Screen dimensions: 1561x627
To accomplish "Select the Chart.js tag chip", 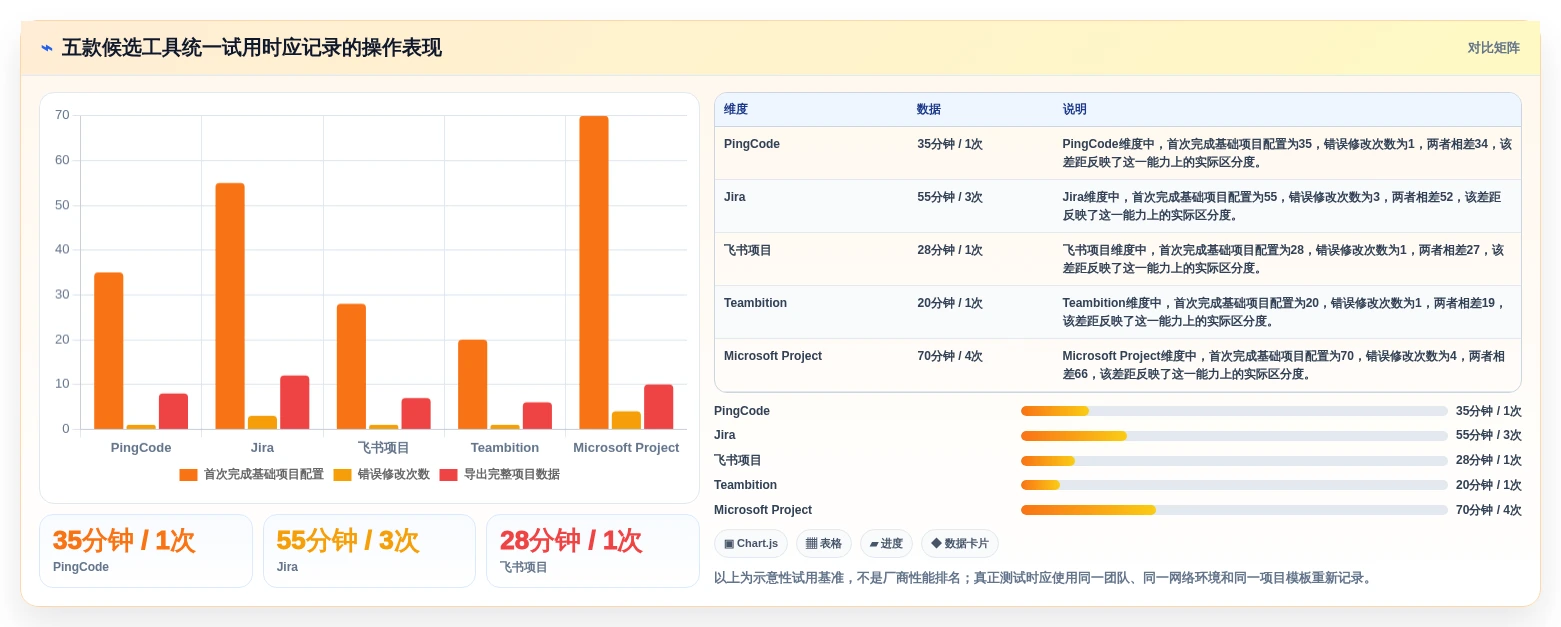I will click(751, 544).
